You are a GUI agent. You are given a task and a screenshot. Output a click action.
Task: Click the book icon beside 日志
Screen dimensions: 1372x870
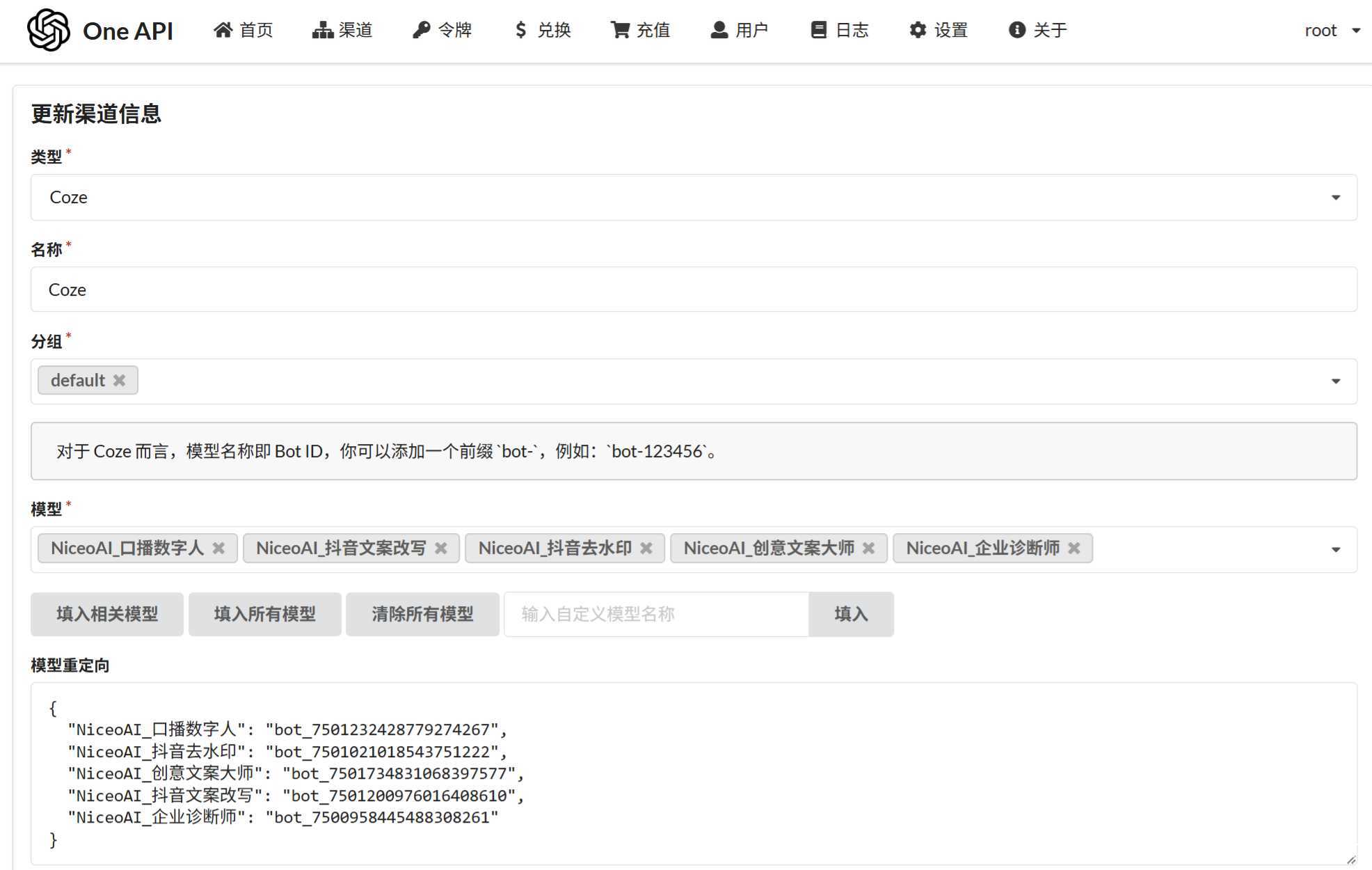coord(819,30)
